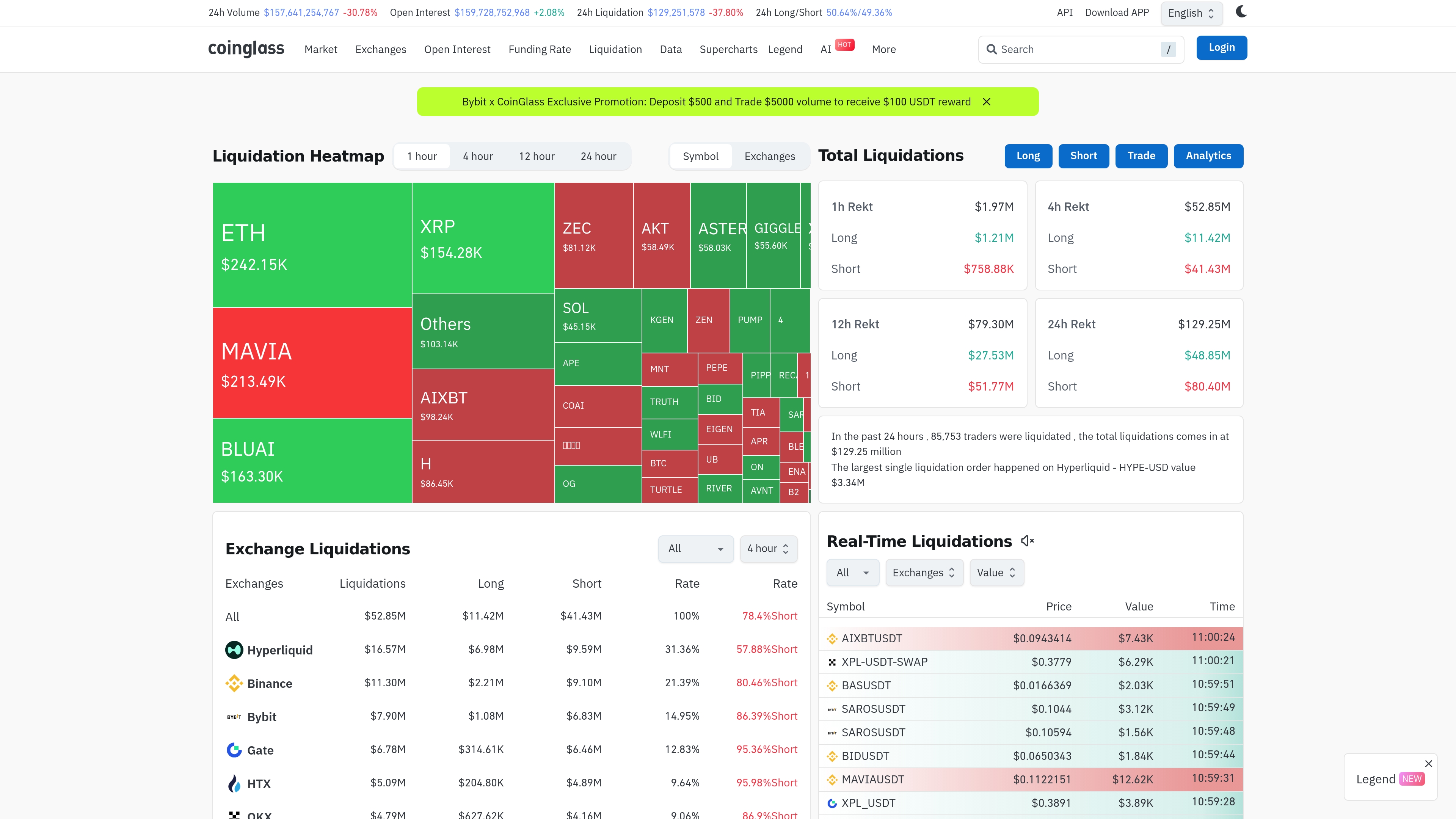Click the Hyperliquid exchange logo
This screenshot has width=1456, height=819.
click(234, 650)
